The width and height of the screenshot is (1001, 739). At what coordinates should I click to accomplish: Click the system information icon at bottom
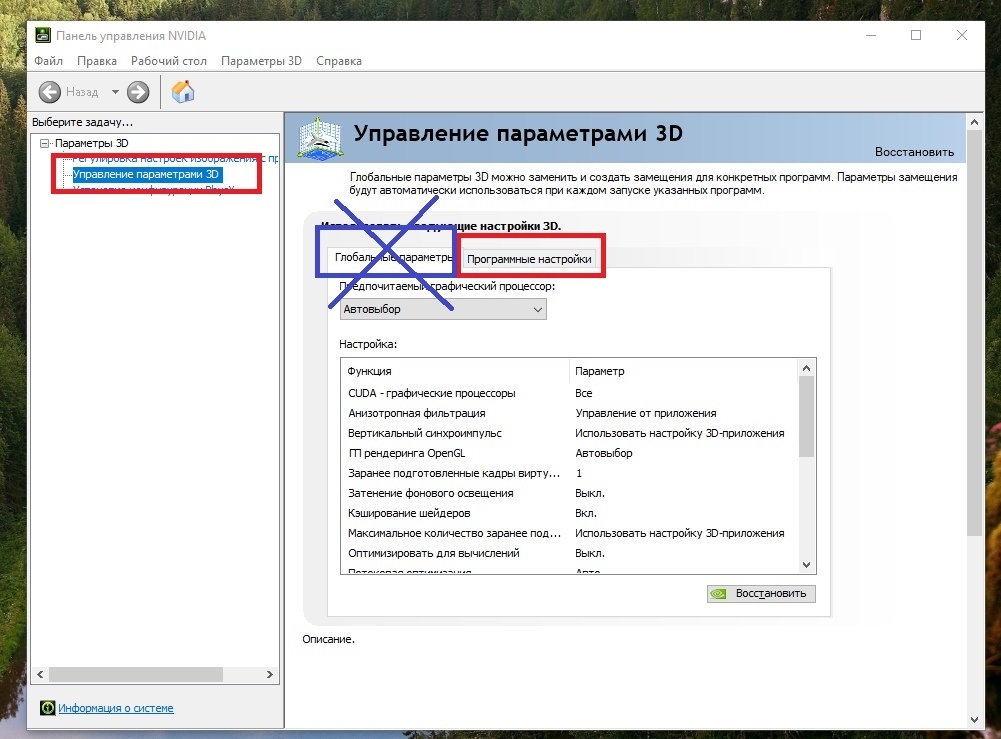click(47, 708)
